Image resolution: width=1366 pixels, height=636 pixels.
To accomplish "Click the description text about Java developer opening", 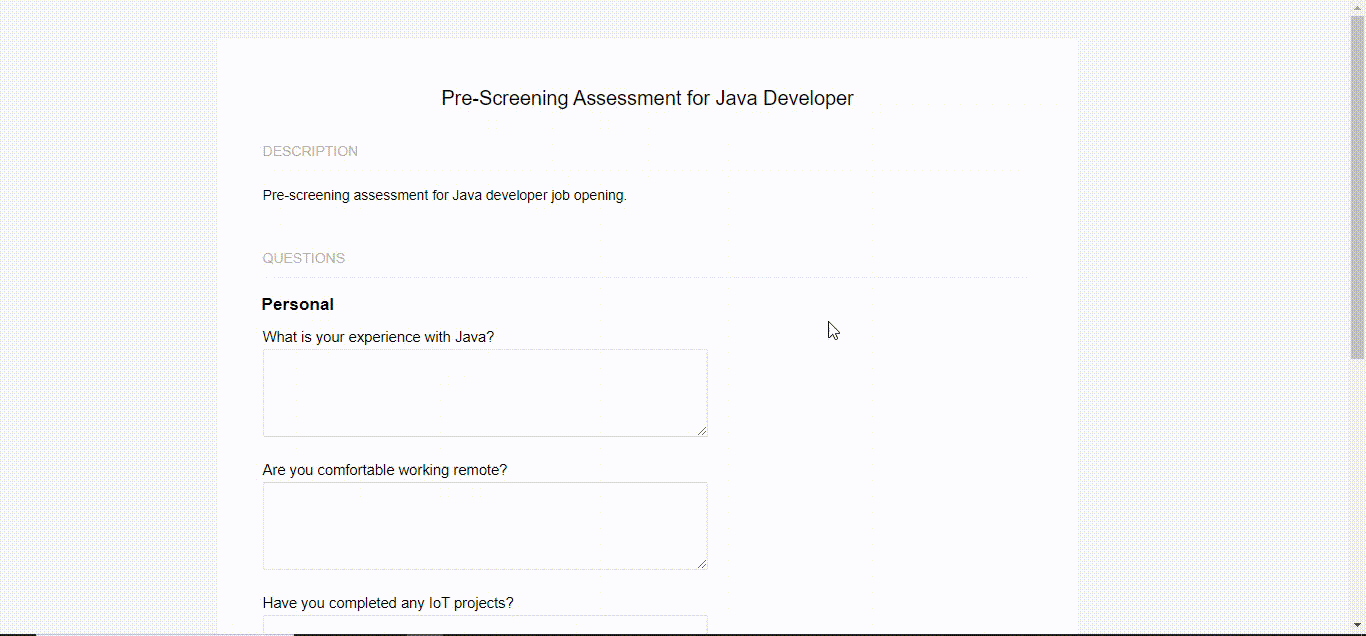I will coord(444,194).
